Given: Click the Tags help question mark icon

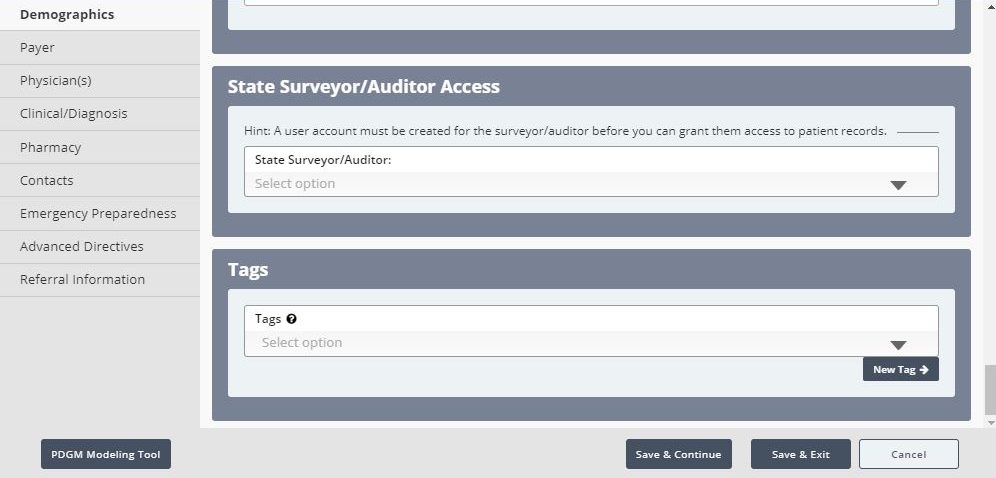Looking at the screenshot, I should pos(291,319).
